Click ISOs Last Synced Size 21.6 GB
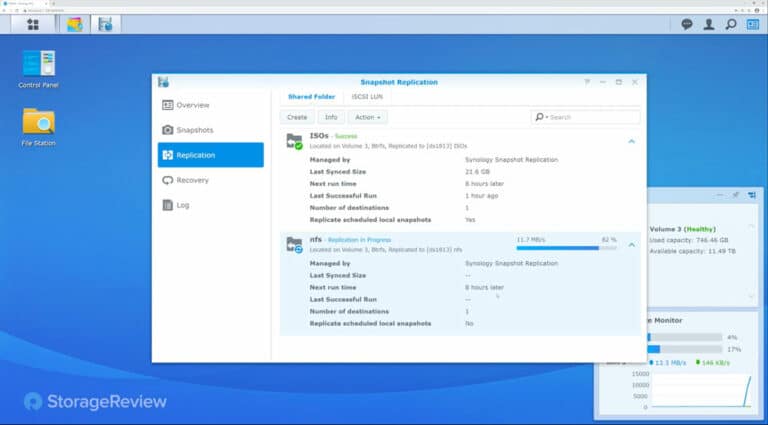This screenshot has height=425, width=768. tap(477, 172)
